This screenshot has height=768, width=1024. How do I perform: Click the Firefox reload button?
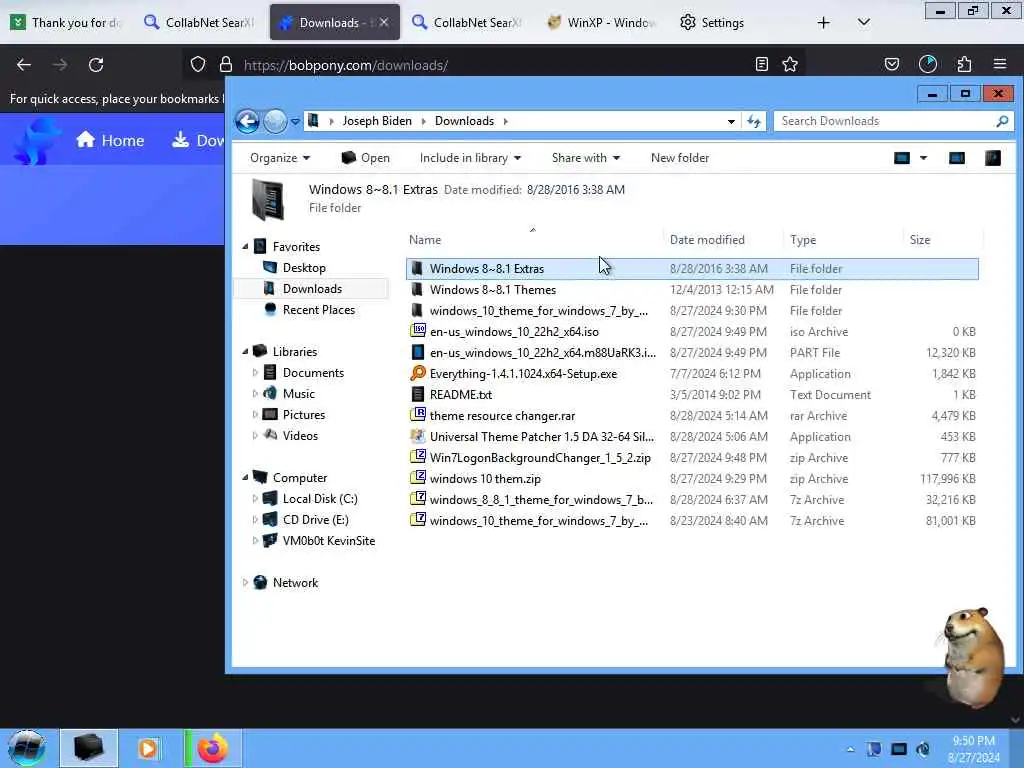coord(96,65)
